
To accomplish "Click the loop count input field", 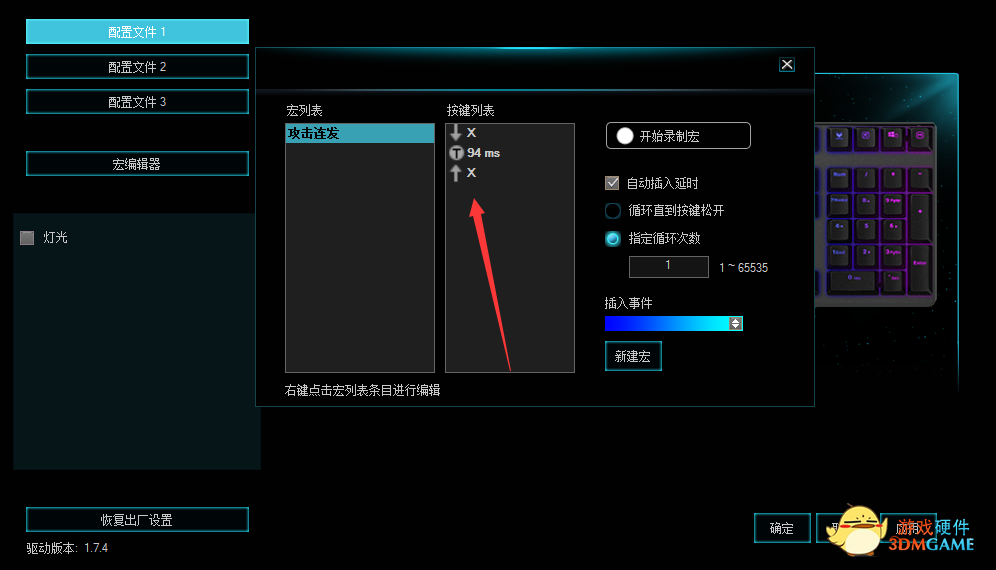I will [668, 267].
